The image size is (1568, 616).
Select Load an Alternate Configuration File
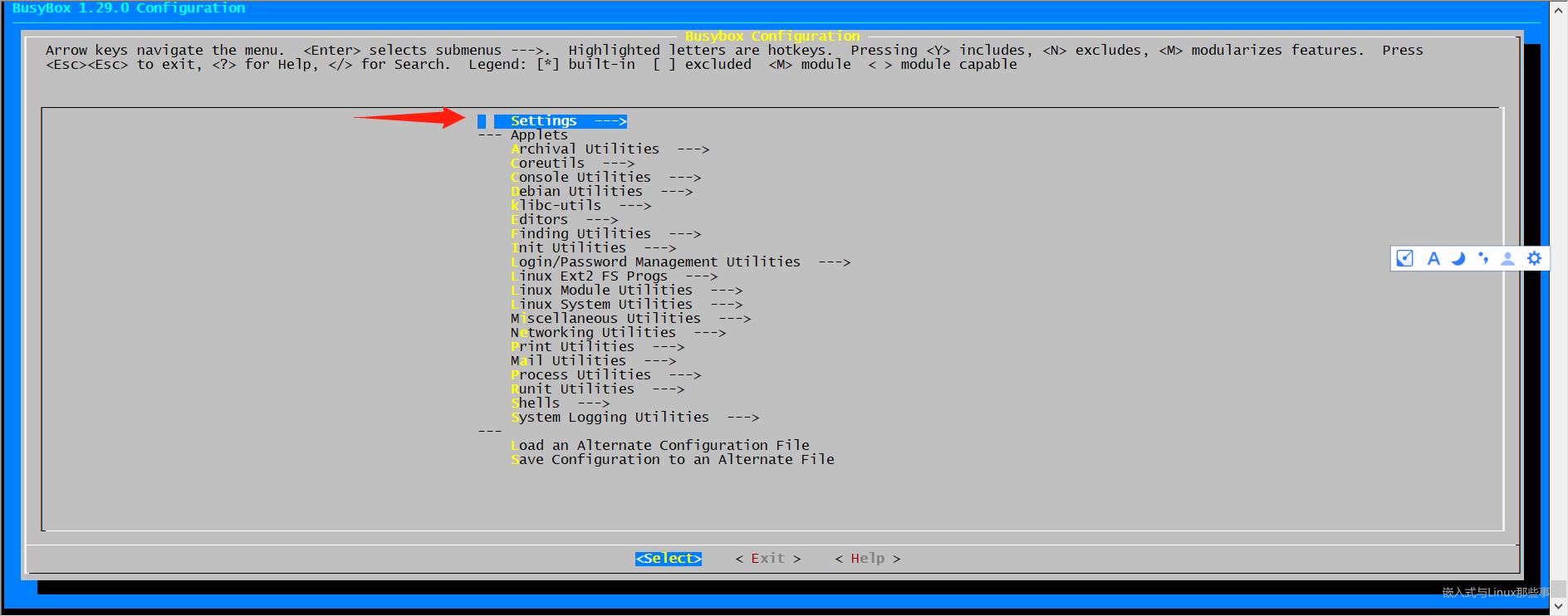(x=659, y=446)
